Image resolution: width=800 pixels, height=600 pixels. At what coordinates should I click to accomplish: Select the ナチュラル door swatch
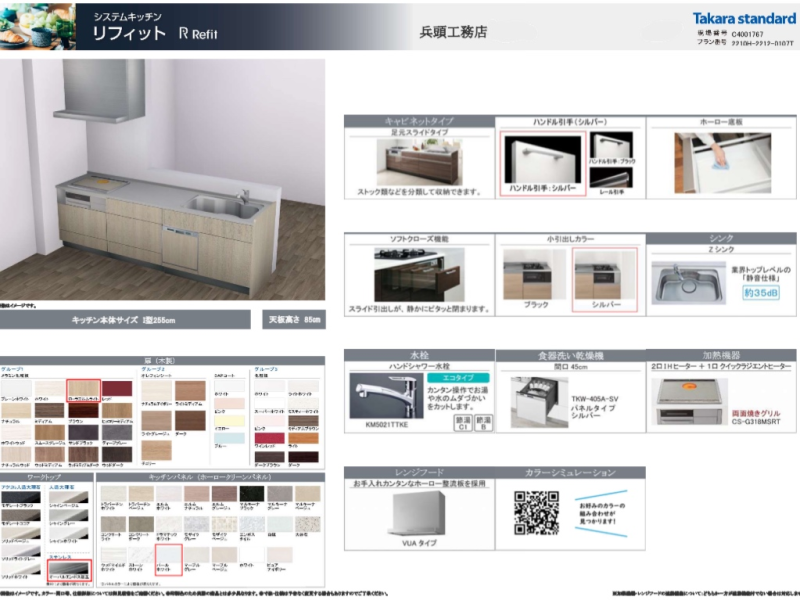(16, 412)
